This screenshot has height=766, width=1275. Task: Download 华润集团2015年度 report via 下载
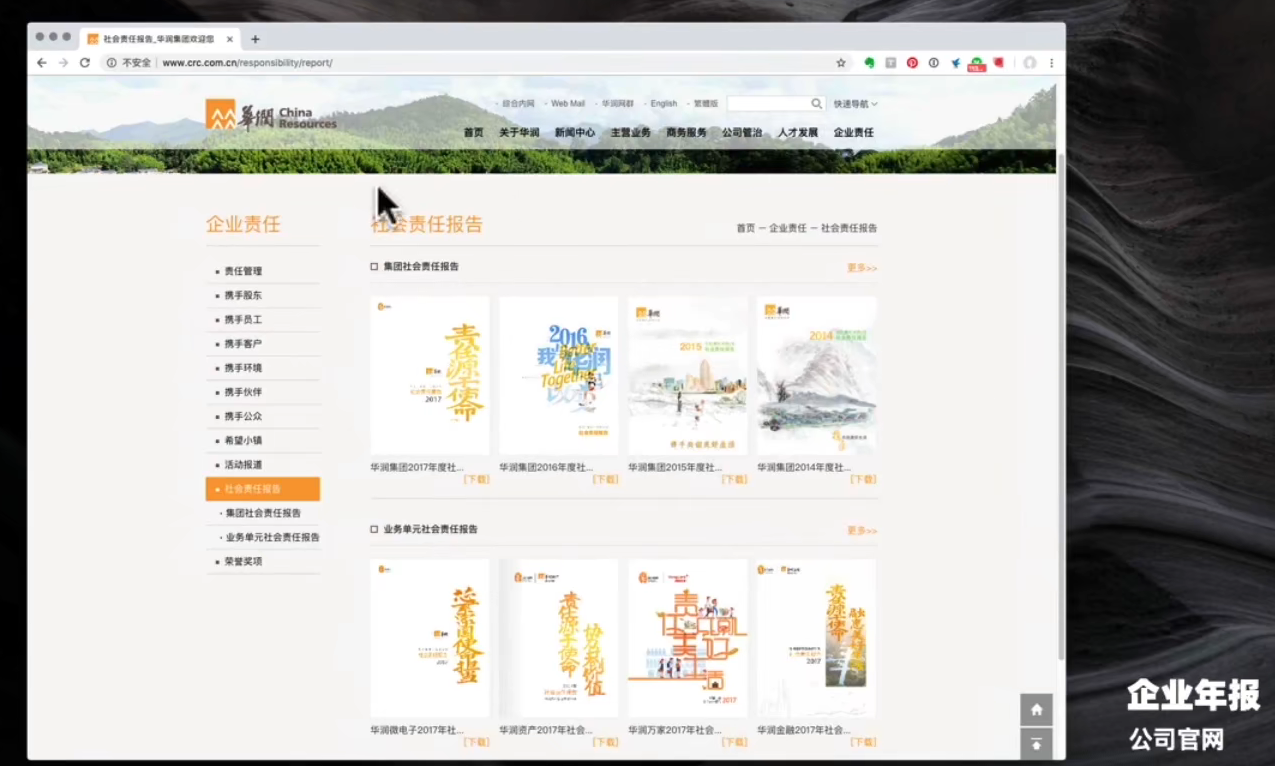click(x=734, y=480)
